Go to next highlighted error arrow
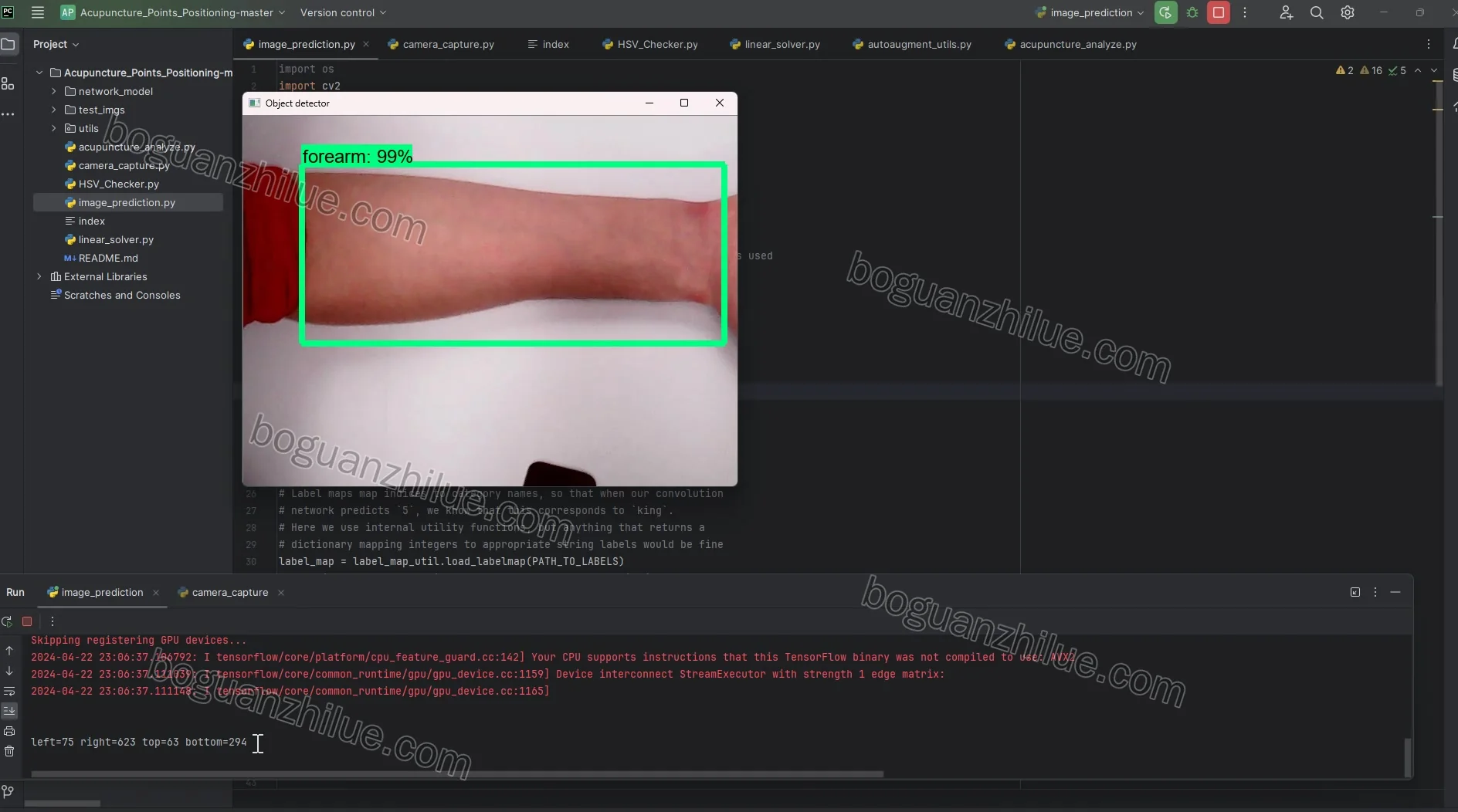The image size is (1458, 812). [x=1434, y=70]
